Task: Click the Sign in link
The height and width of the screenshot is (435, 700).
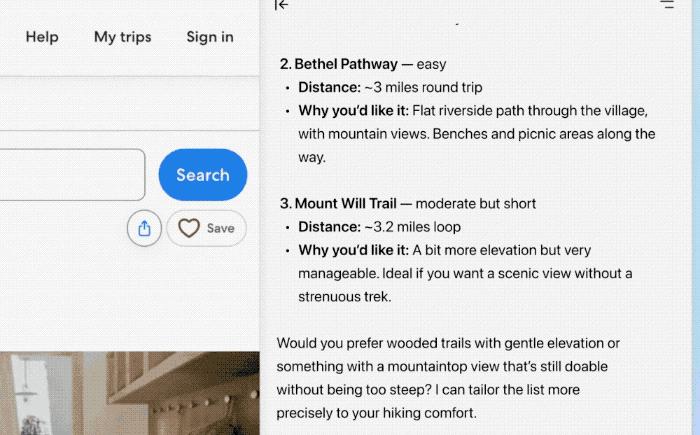Action: [x=210, y=37]
